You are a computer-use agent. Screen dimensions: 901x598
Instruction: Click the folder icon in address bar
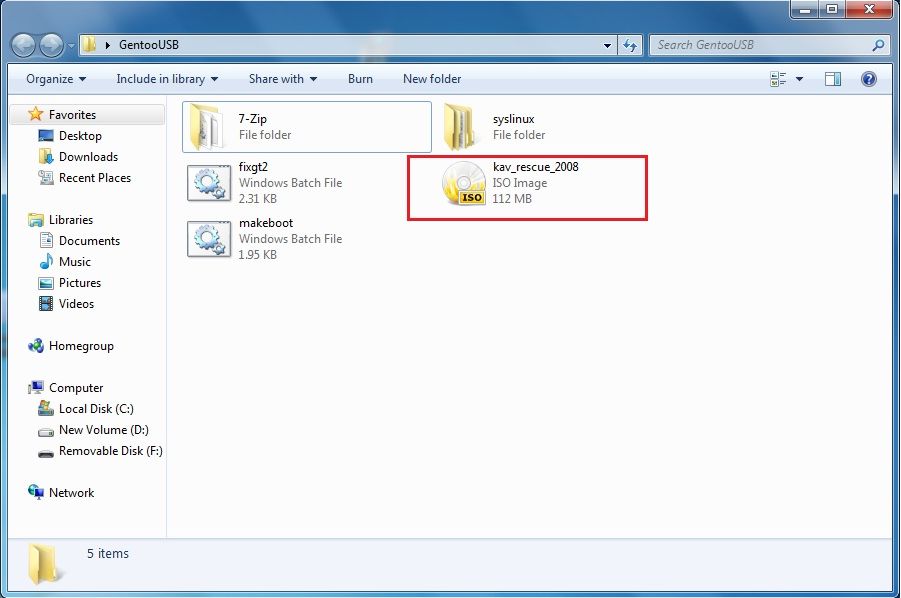[x=89, y=45]
